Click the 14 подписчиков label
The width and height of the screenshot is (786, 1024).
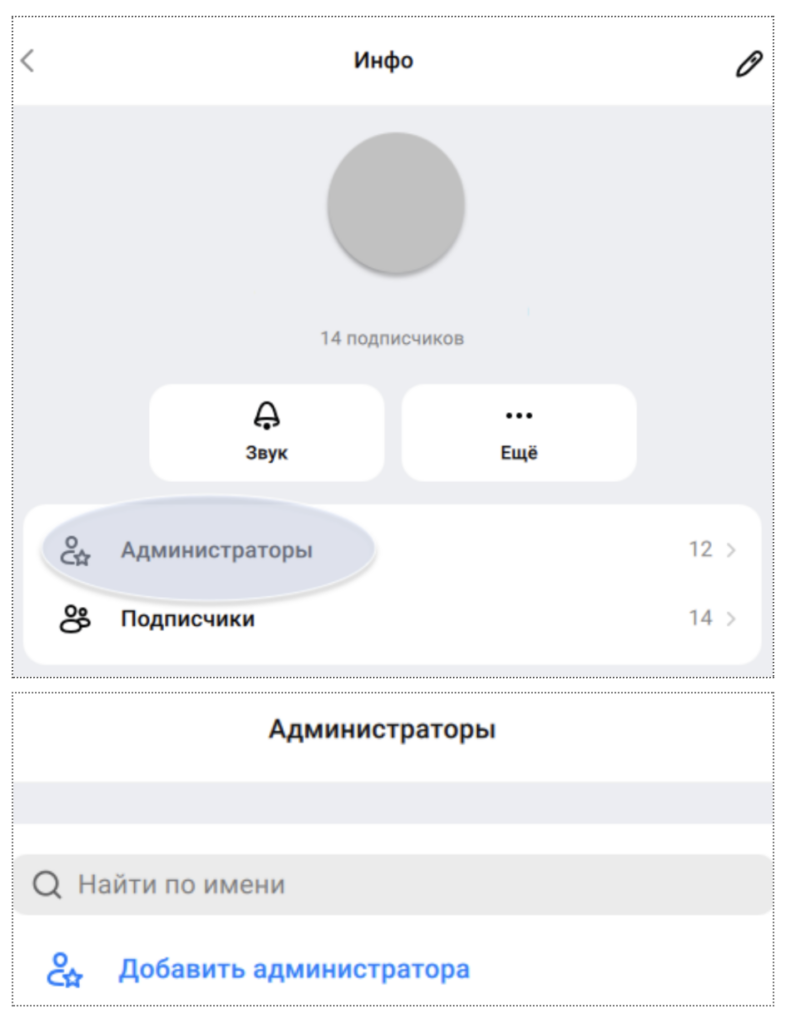[392, 338]
